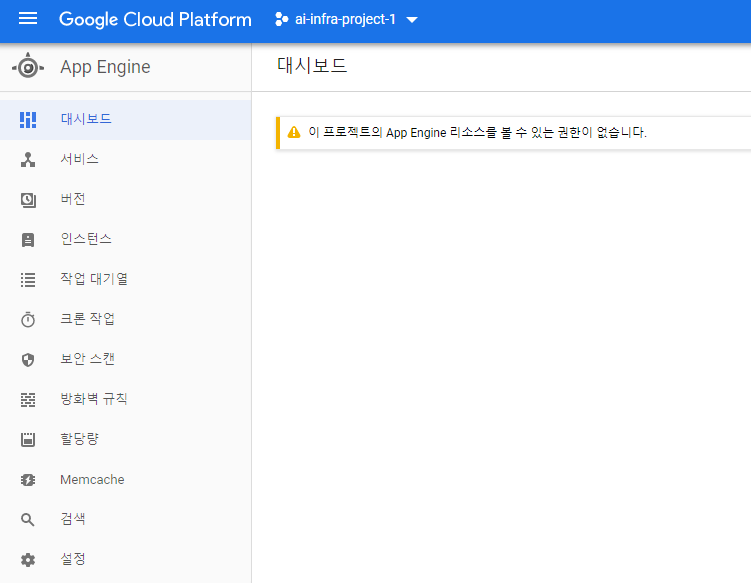Click the 할당량 quota icon
The height and width of the screenshot is (583, 751).
pyautogui.click(x=28, y=439)
